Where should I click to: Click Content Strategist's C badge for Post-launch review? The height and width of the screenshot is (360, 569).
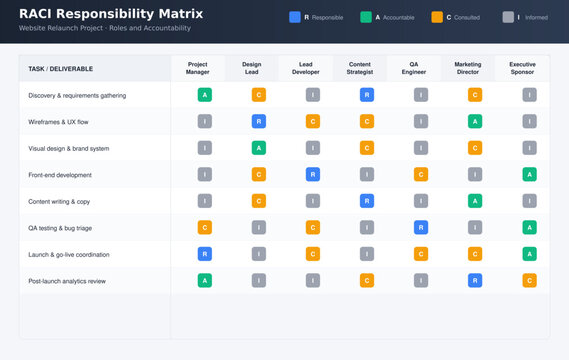pyautogui.click(x=367, y=280)
